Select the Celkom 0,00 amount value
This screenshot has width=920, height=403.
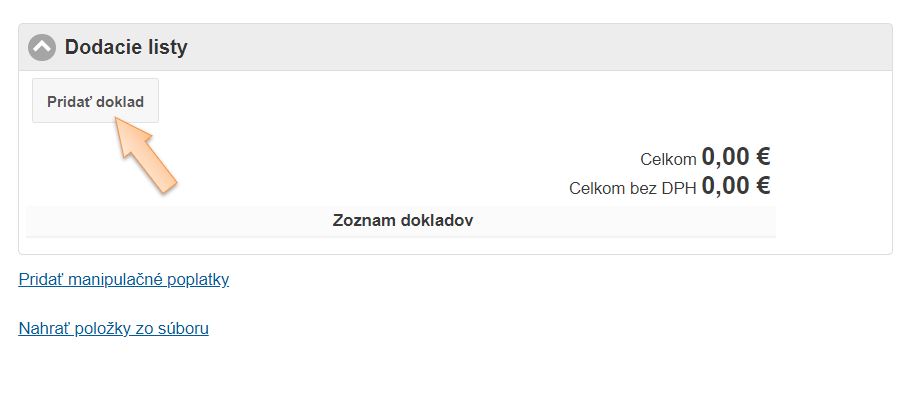(724, 157)
